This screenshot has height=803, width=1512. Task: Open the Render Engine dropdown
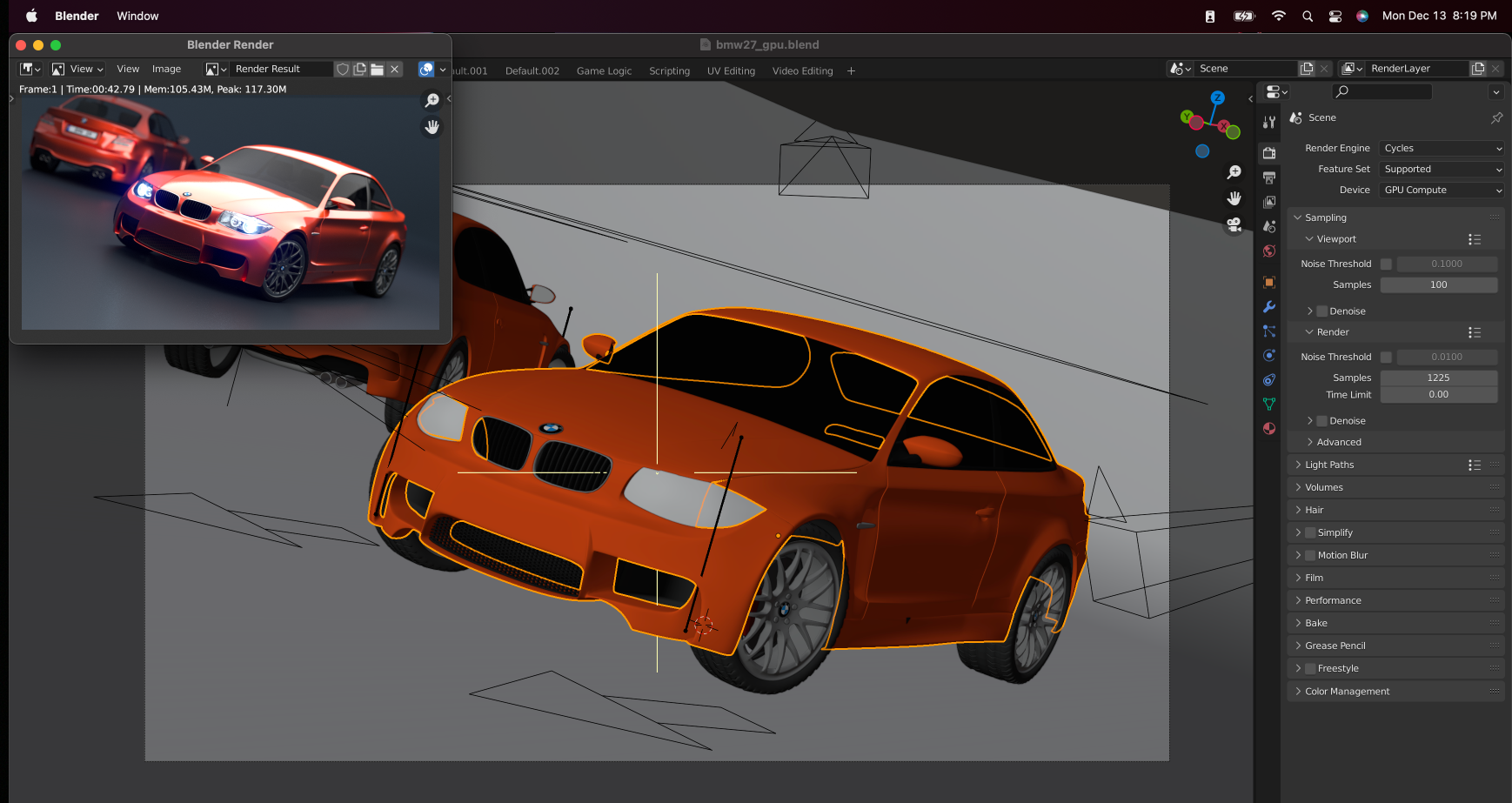pos(1442,148)
